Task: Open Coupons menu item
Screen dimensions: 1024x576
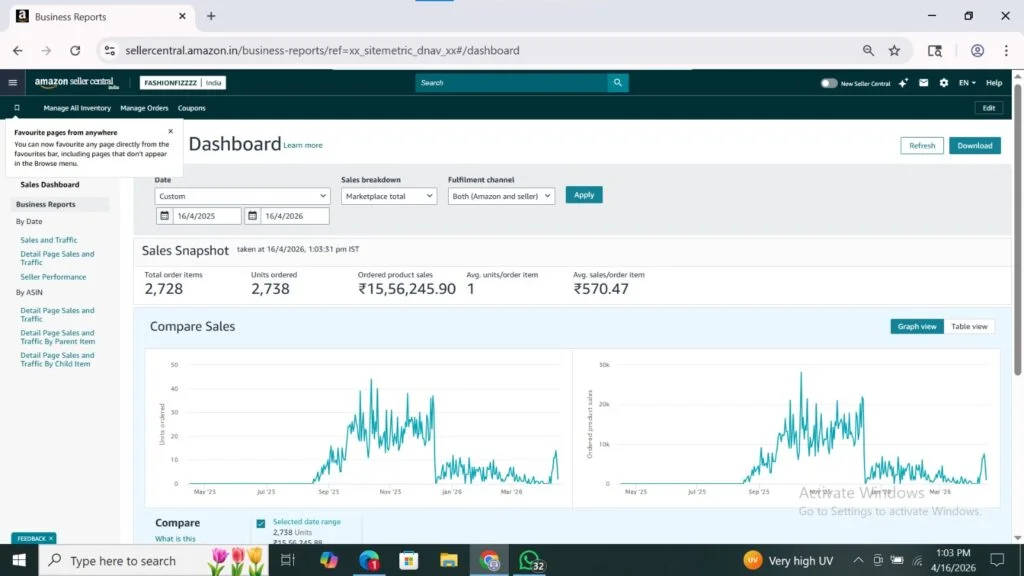Action: pyautogui.click(x=191, y=108)
